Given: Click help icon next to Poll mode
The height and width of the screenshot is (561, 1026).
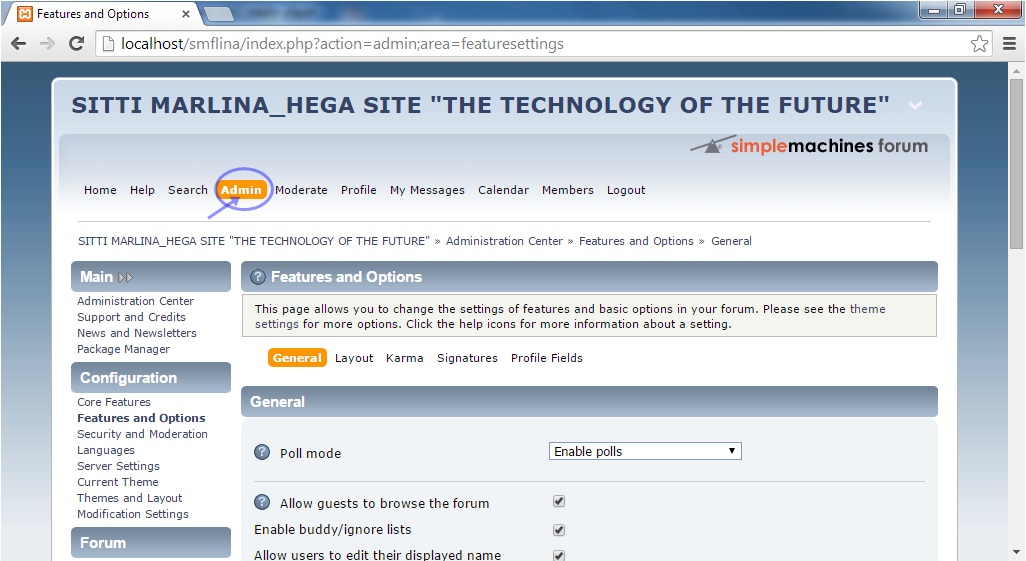Looking at the screenshot, I should [262, 452].
